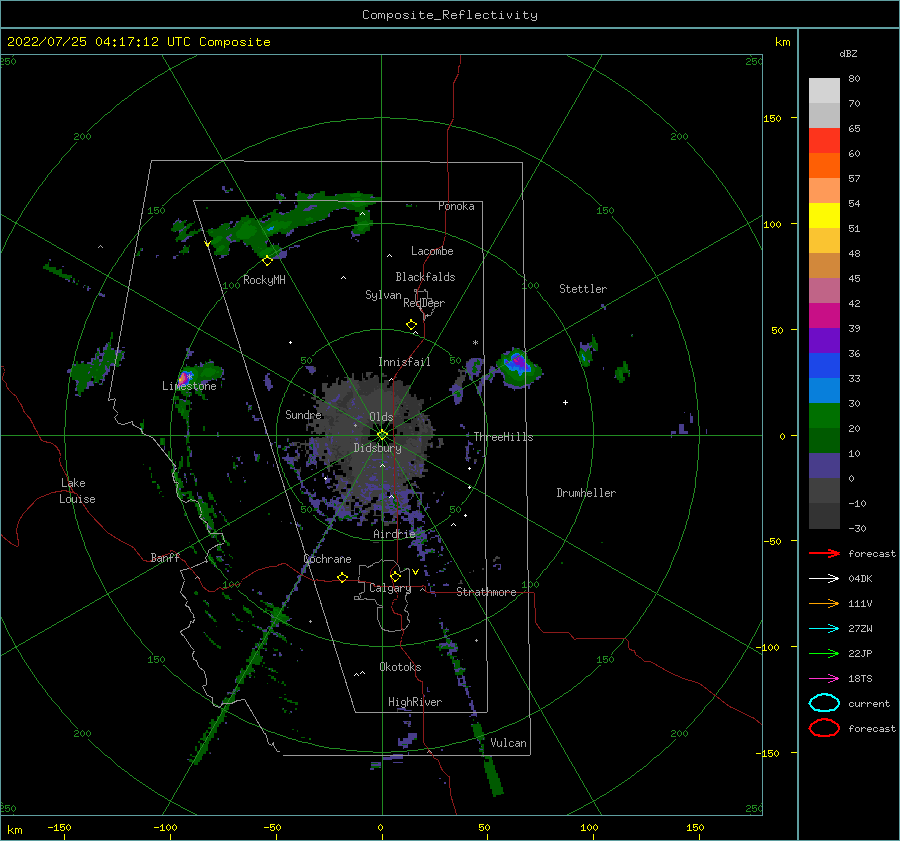This screenshot has width=900, height=841.
Task: Click the RockyMH label
Action: (x=264, y=280)
